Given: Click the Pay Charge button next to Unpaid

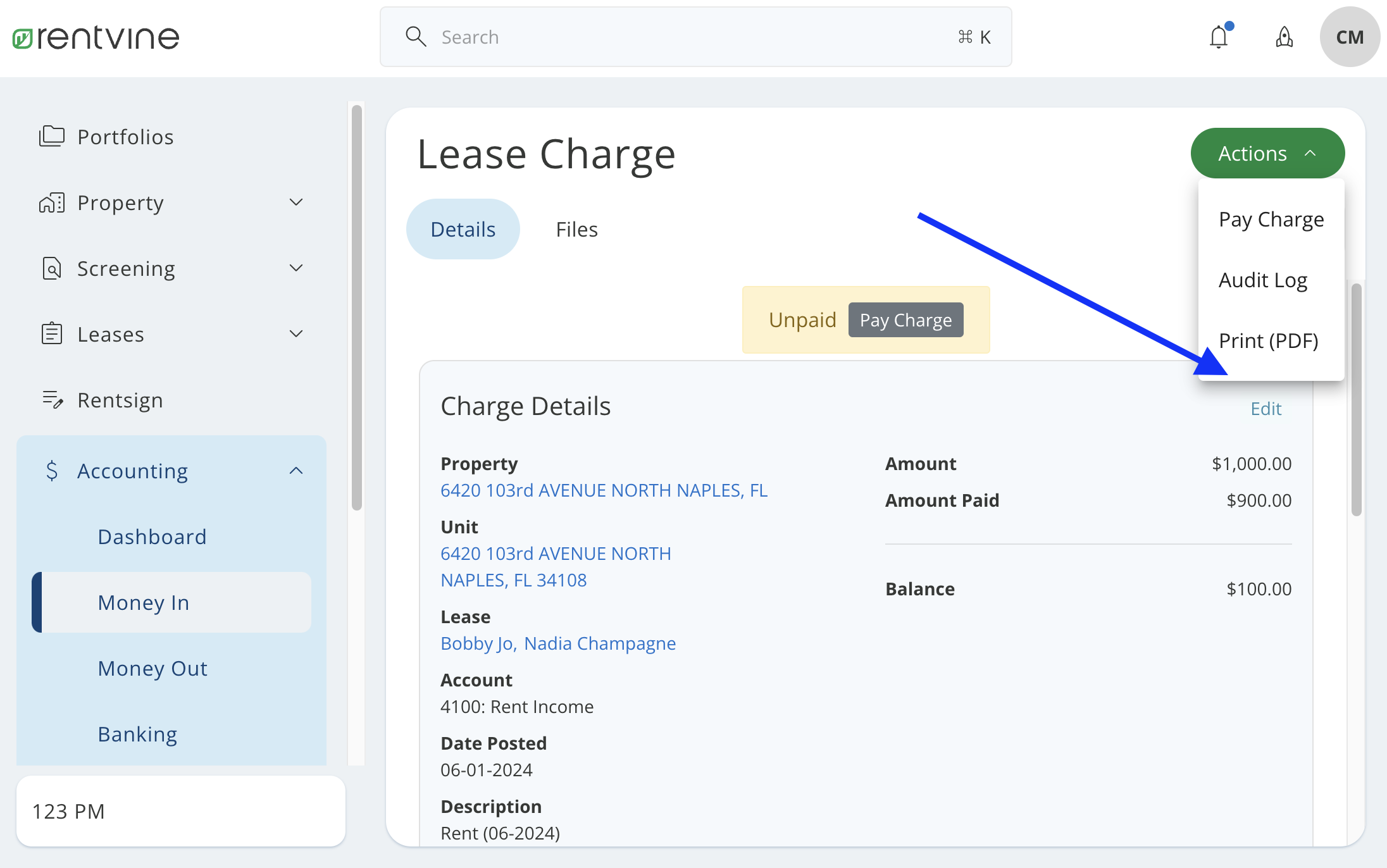Looking at the screenshot, I should (905, 319).
